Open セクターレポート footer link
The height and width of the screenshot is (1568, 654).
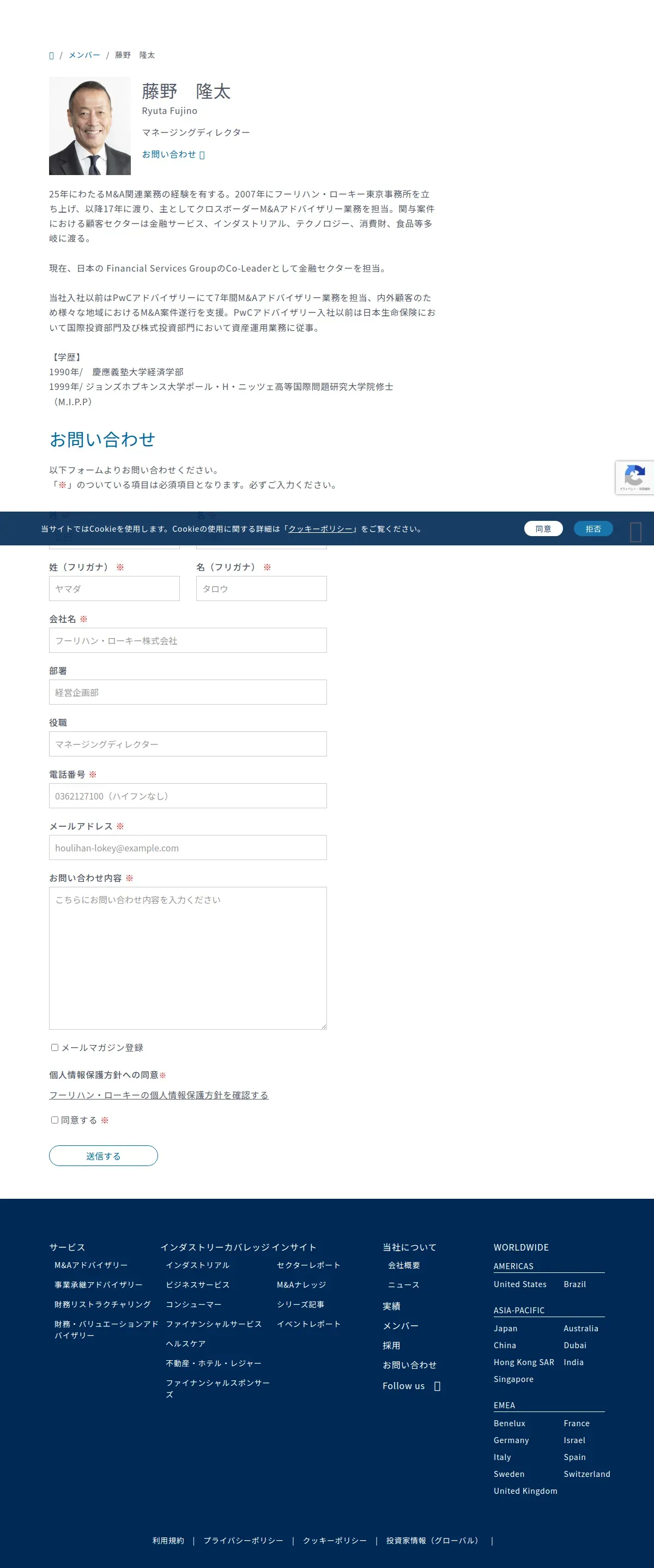(308, 1265)
